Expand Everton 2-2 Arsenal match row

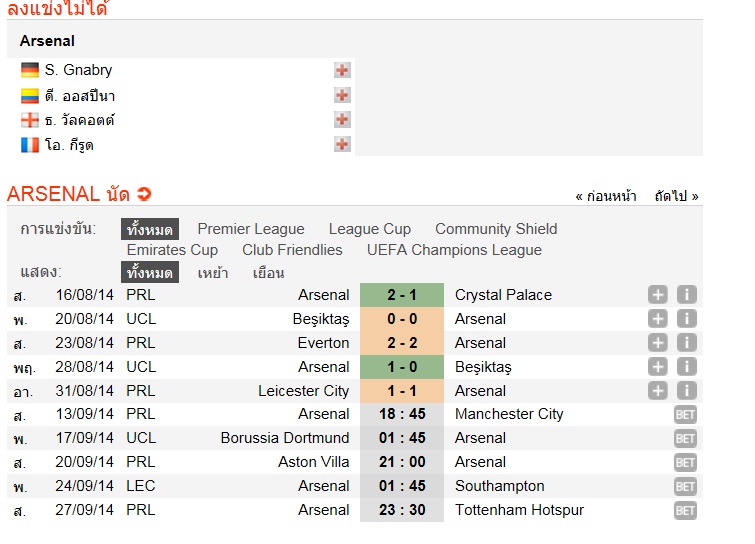coord(657,343)
